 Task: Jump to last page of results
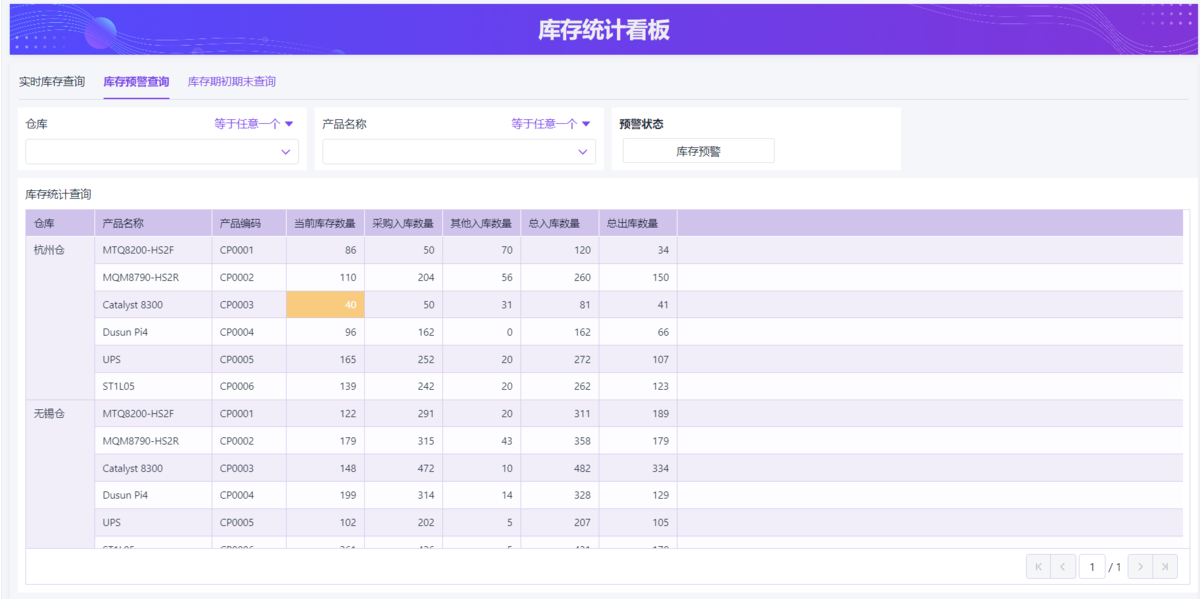point(1165,567)
